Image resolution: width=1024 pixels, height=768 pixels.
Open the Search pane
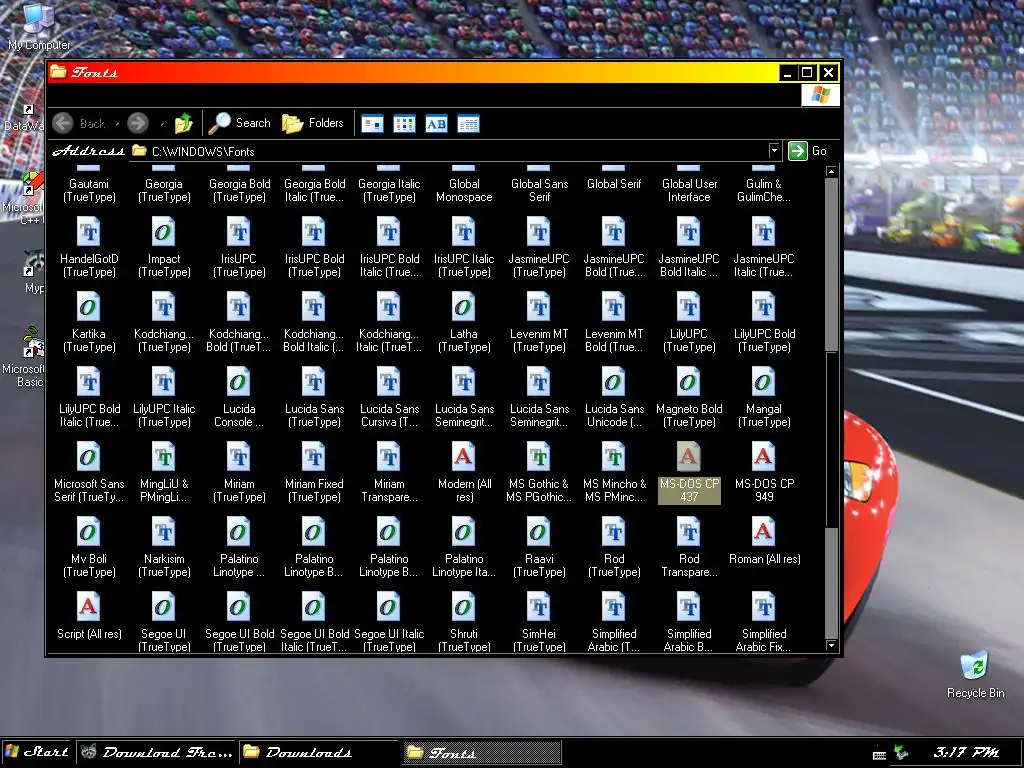[x=240, y=123]
